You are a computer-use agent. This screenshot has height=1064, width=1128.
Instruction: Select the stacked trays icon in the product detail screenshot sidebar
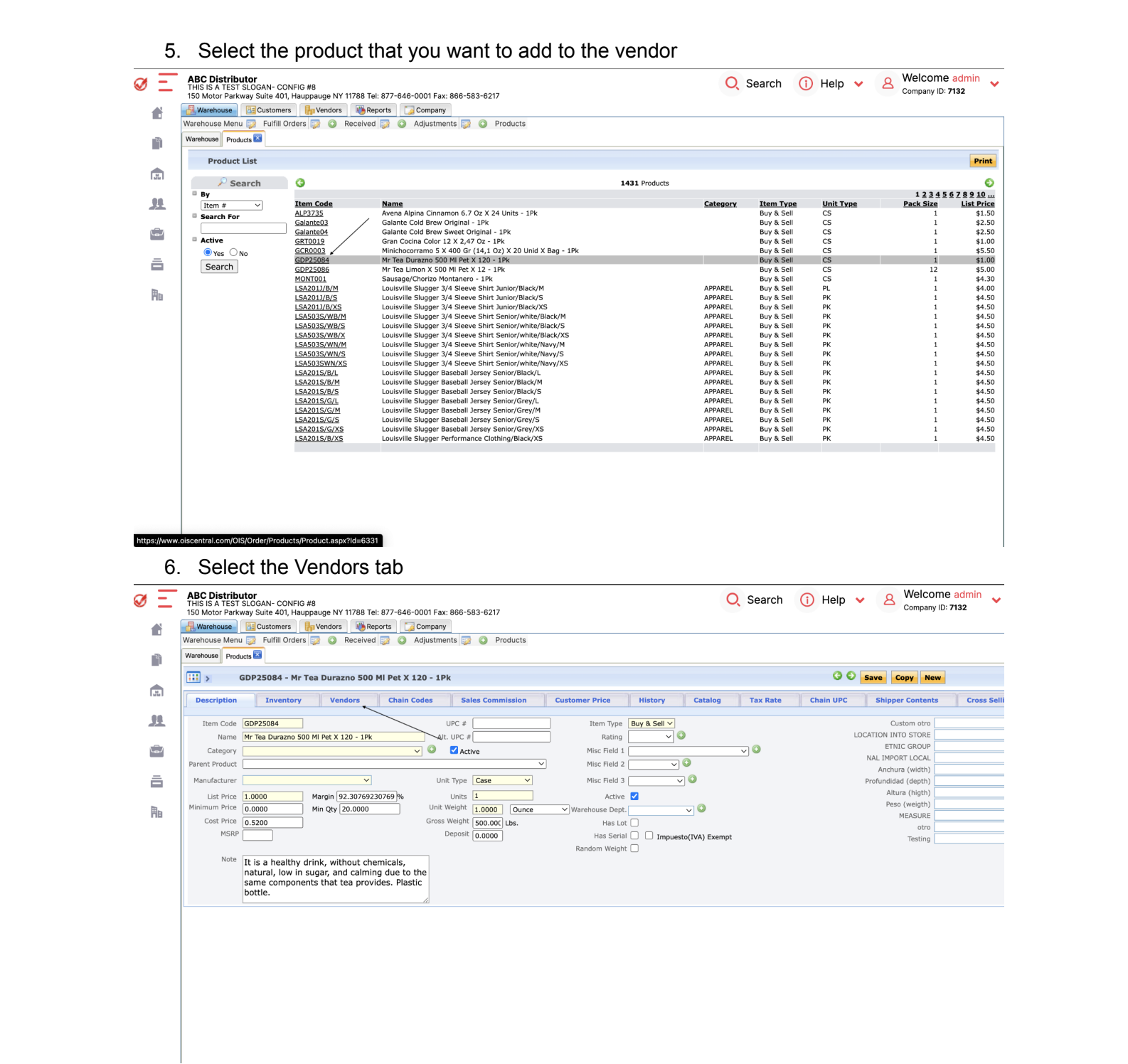[157, 782]
